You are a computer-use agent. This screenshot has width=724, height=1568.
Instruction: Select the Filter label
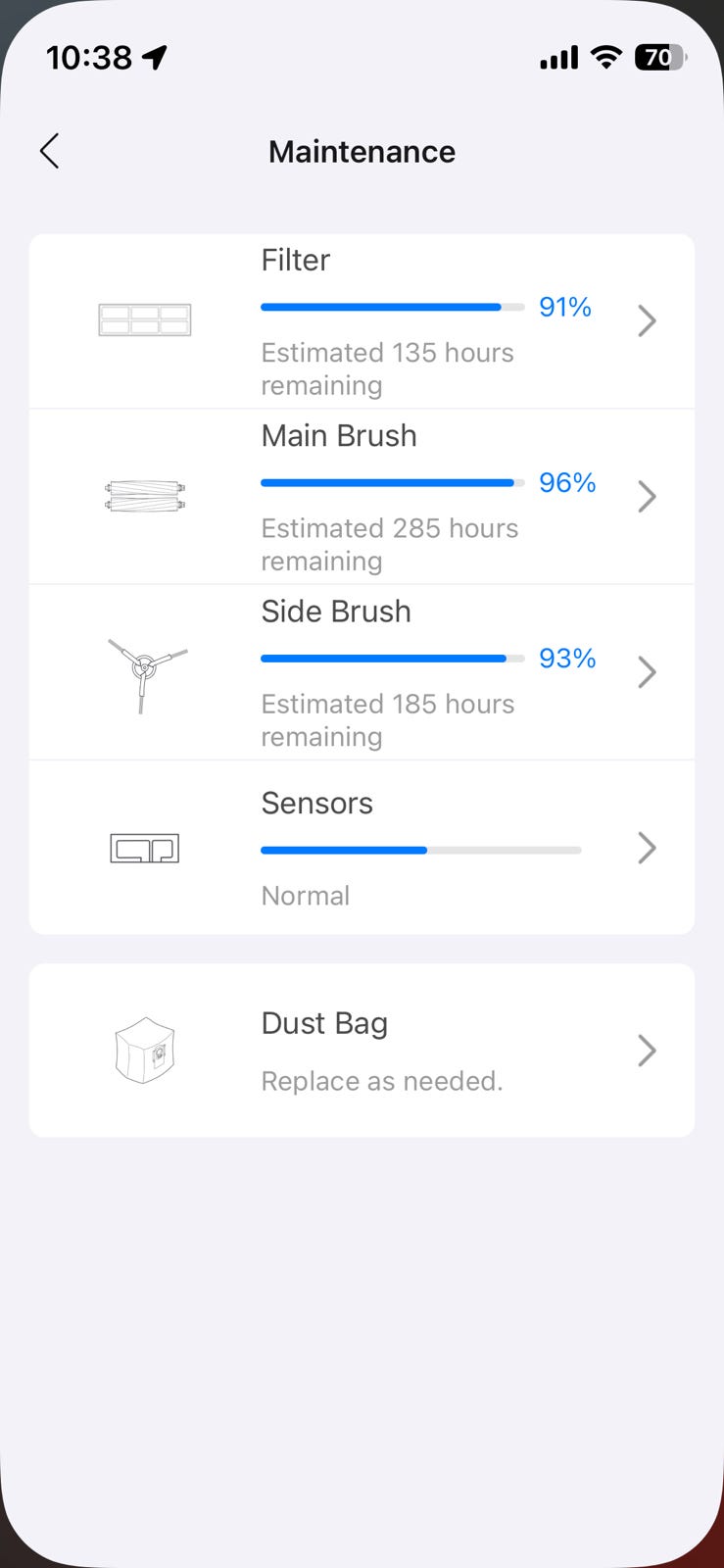click(x=296, y=260)
